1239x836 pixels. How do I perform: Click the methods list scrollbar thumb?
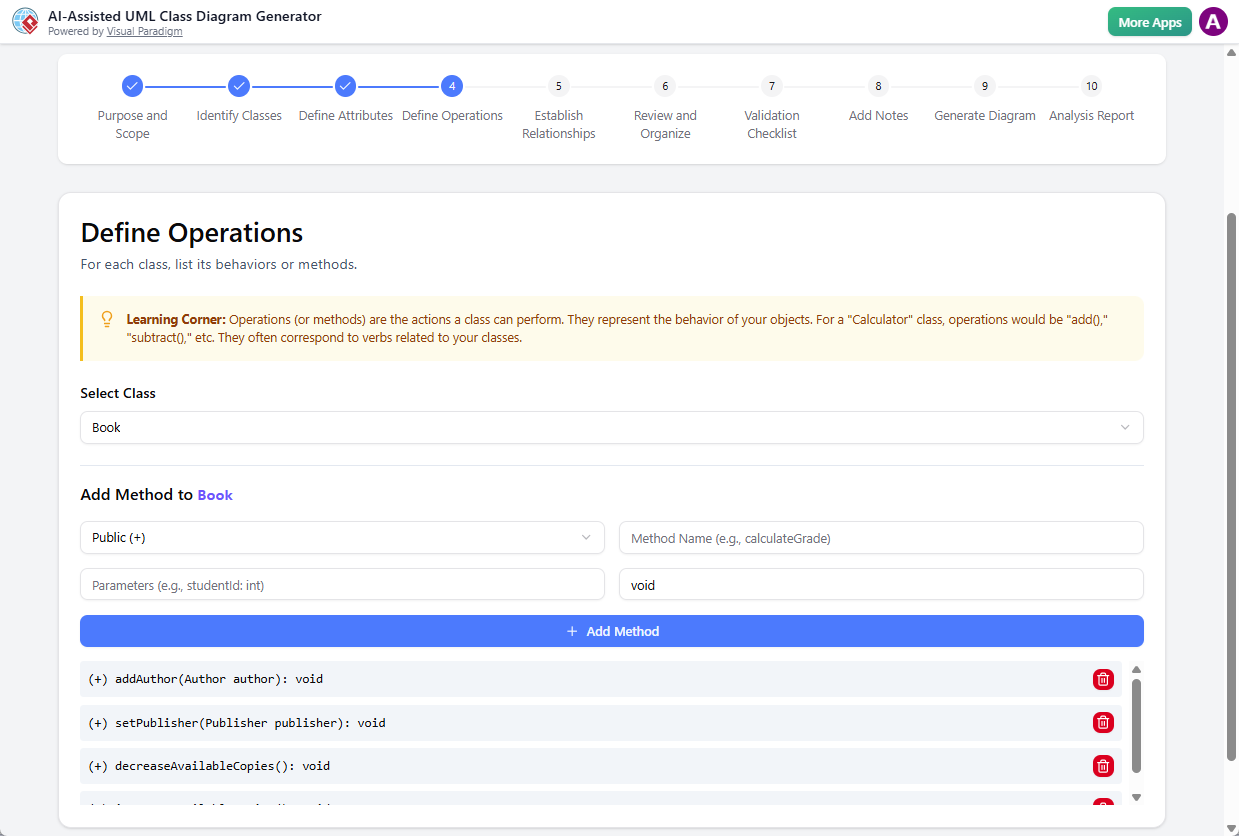pyautogui.click(x=1136, y=726)
